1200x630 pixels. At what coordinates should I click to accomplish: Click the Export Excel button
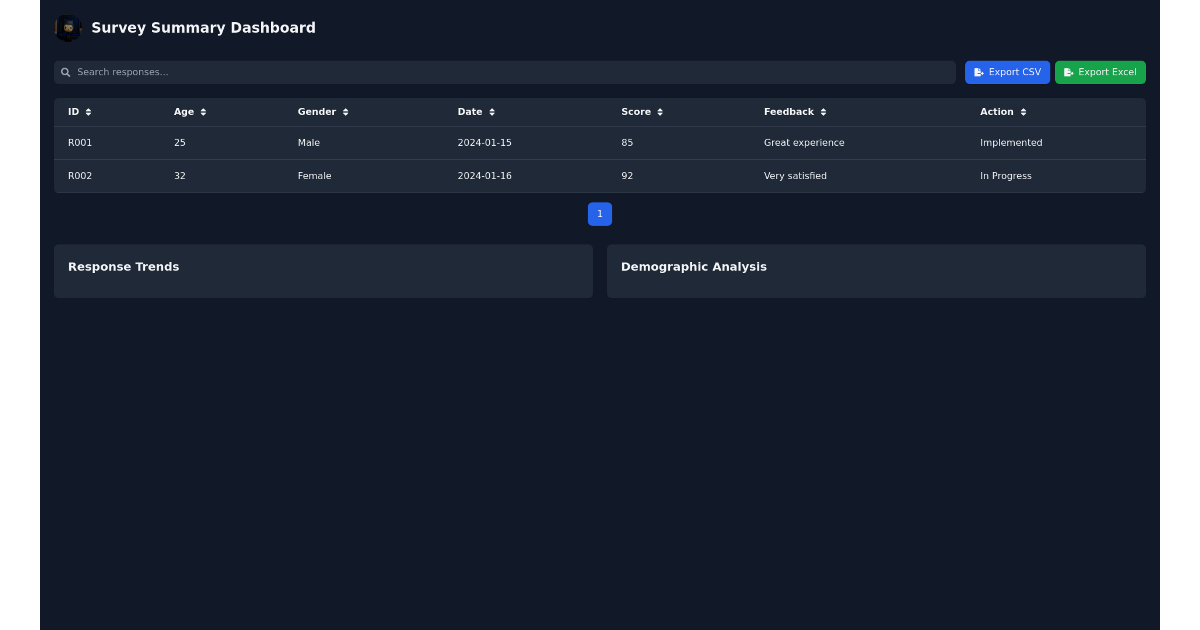tap(1100, 72)
